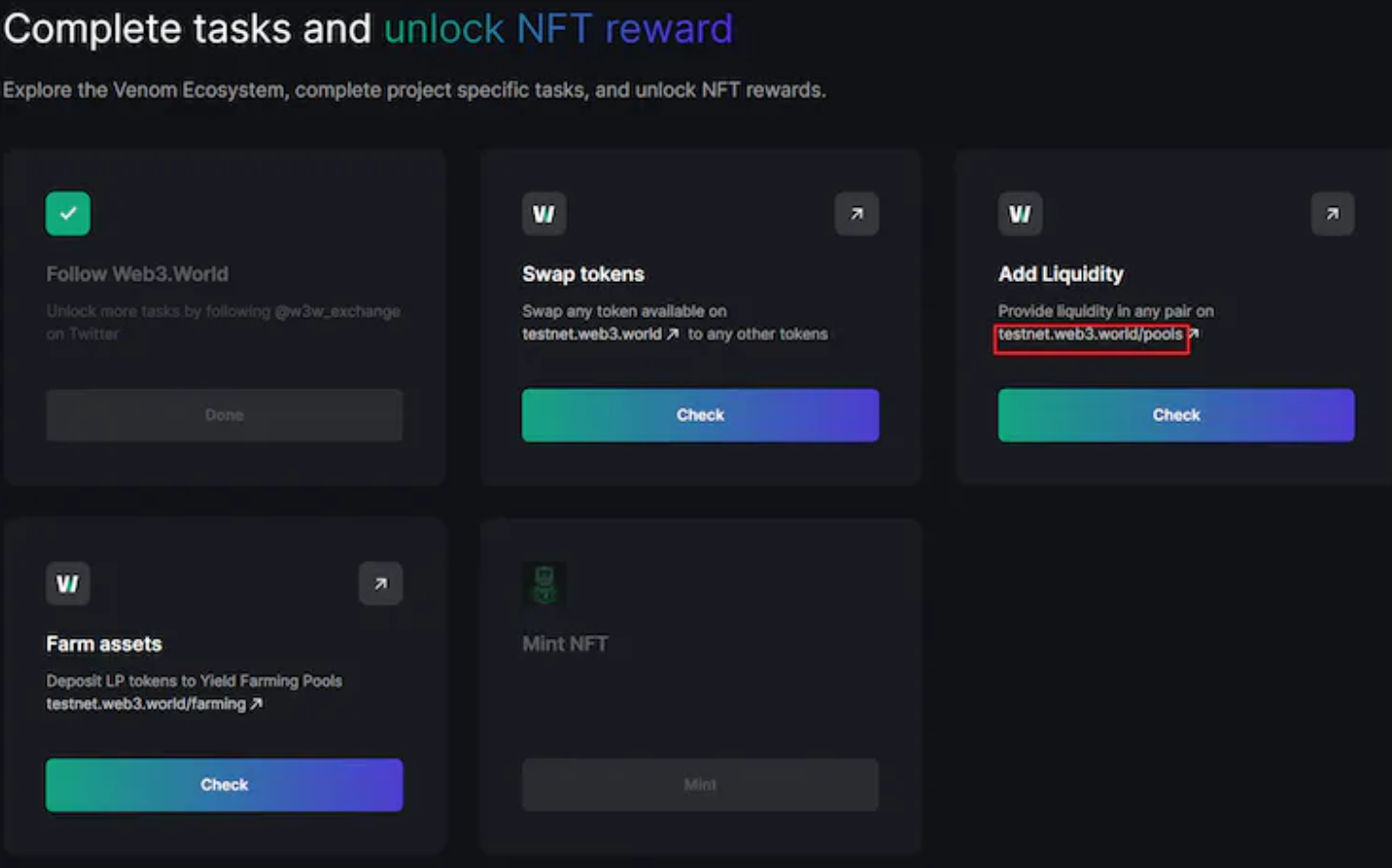Click the Web3.World logo on Swap tokens card

click(544, 214)
